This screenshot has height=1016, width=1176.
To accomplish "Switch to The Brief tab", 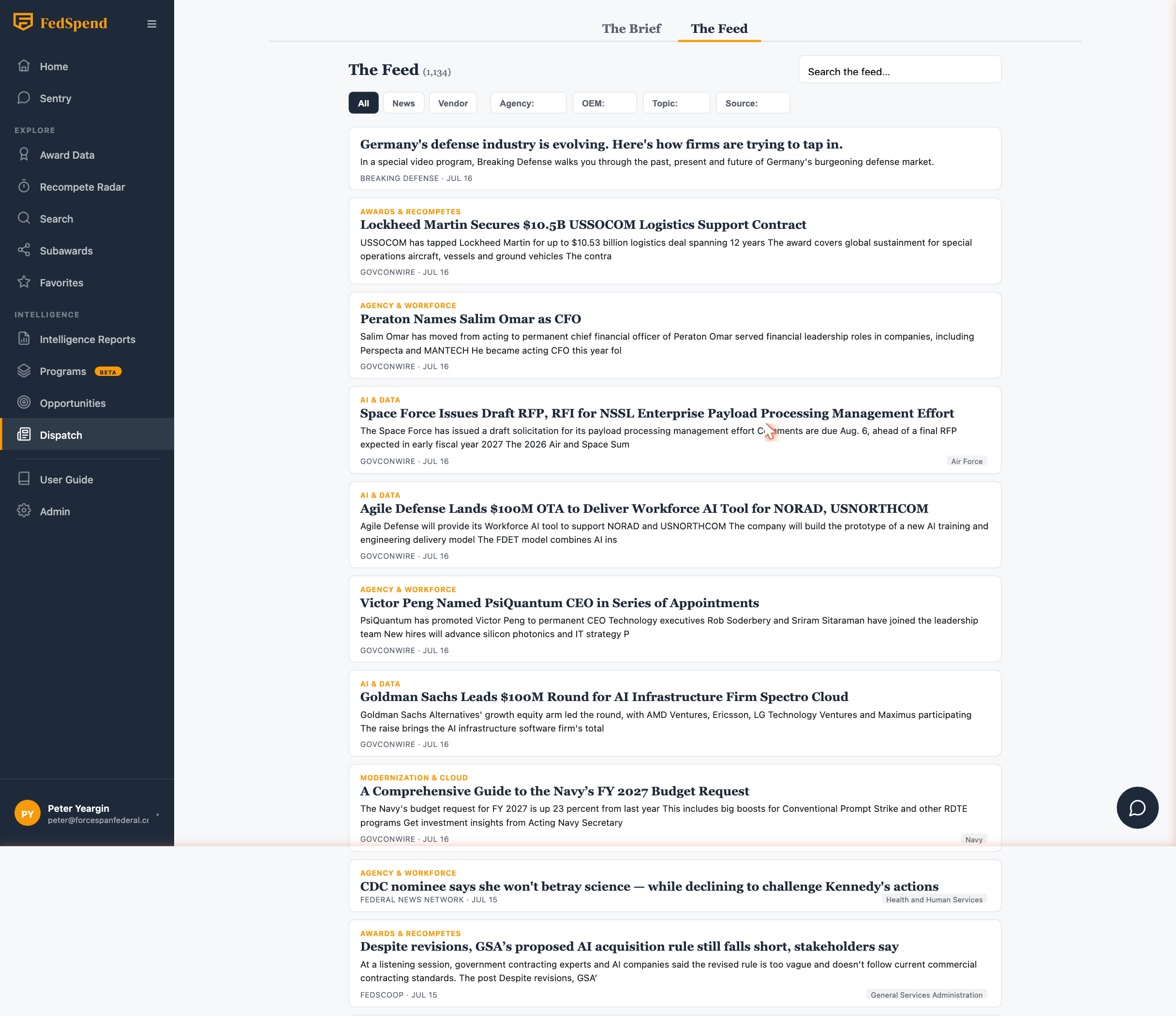I will click(x=631, y=29).
